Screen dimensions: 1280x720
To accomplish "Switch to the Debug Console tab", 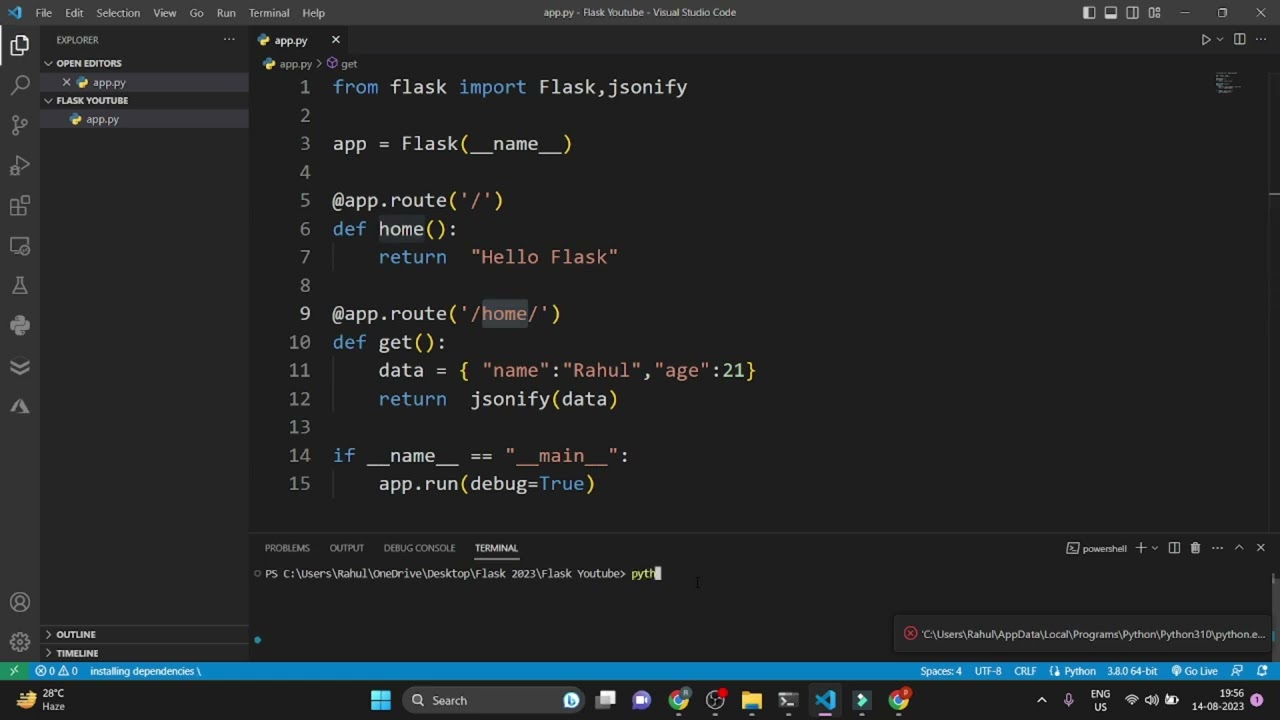I will coord(419,548).
